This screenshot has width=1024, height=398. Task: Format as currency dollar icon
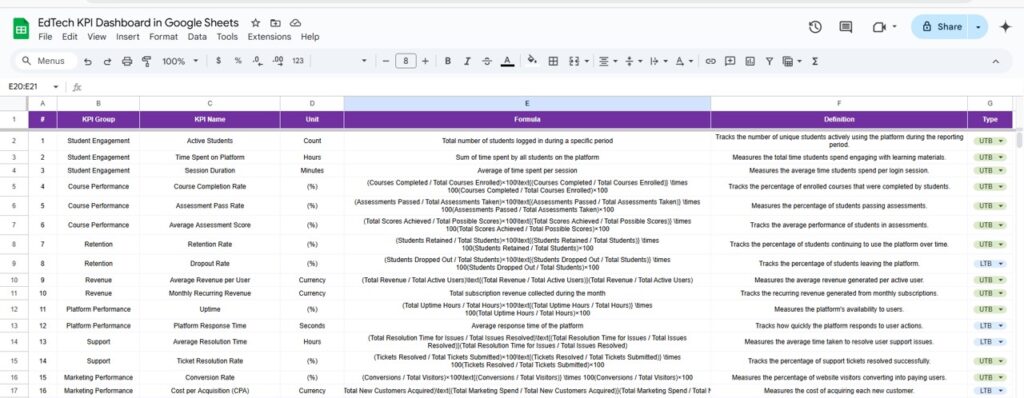[x=218, y=61]
